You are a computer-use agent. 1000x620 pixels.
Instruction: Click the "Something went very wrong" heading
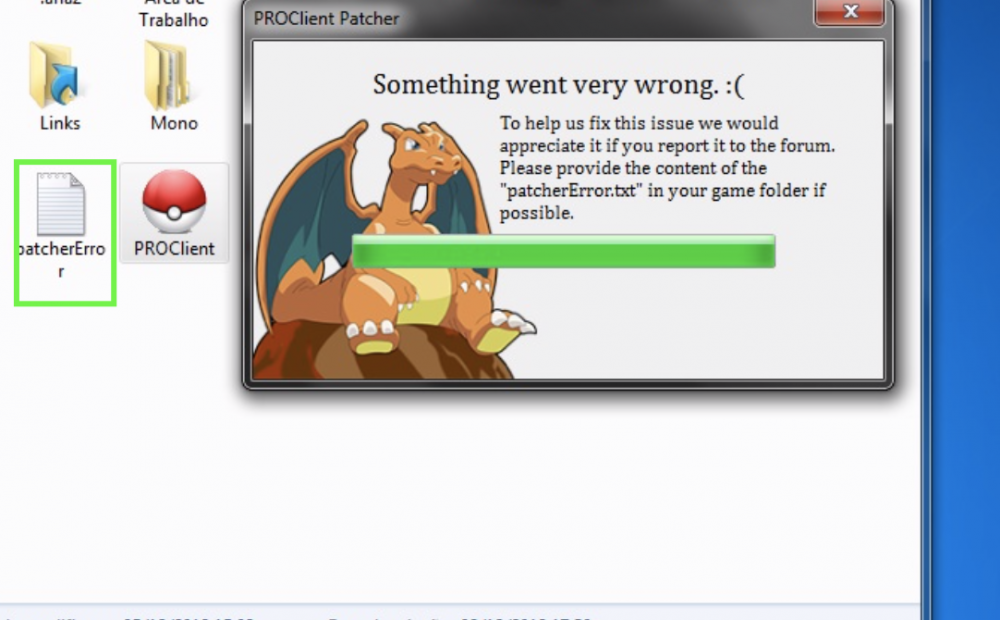(x=558, y=86)
